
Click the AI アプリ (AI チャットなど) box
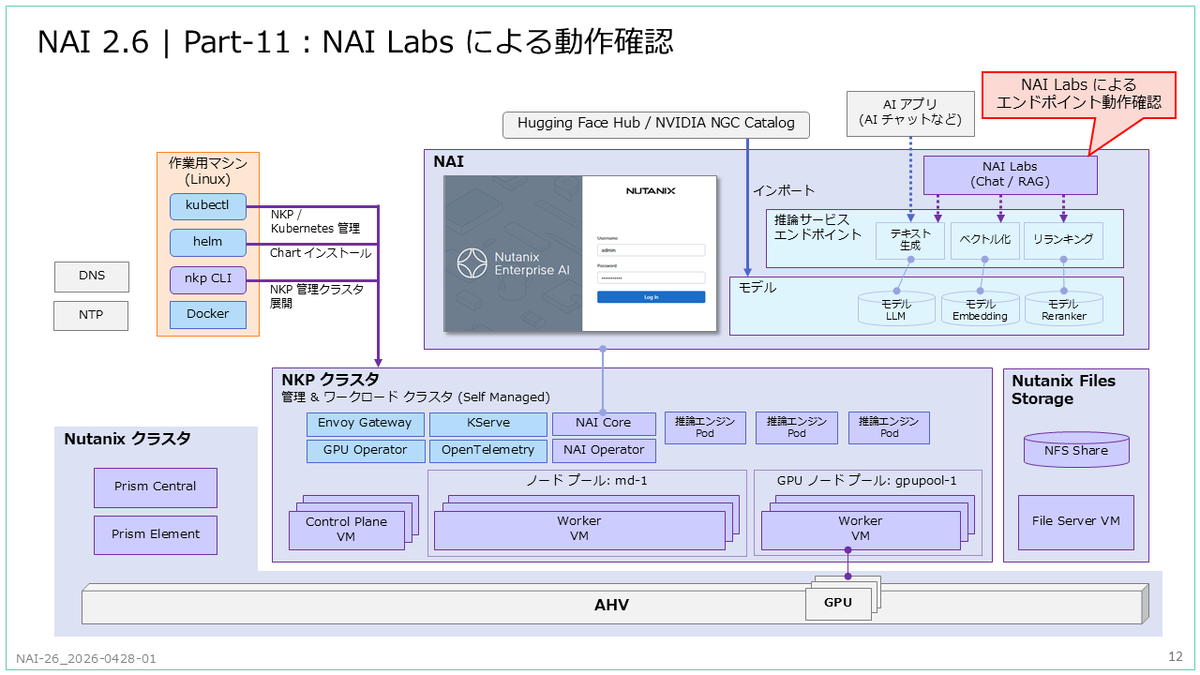pos(909,113)
